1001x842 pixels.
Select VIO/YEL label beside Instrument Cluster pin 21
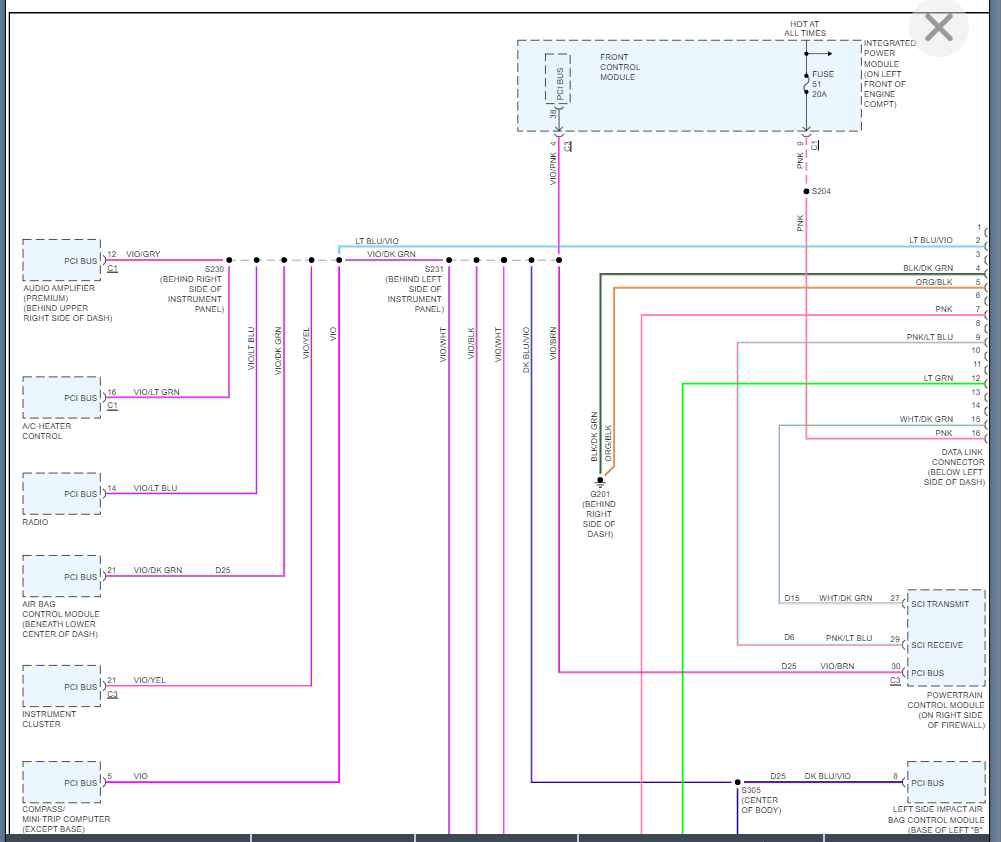coord(149,680)
